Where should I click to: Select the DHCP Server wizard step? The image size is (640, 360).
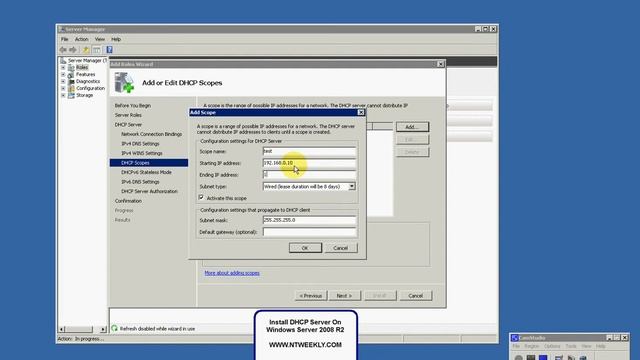pyautogui.click(x=128, y=124)
